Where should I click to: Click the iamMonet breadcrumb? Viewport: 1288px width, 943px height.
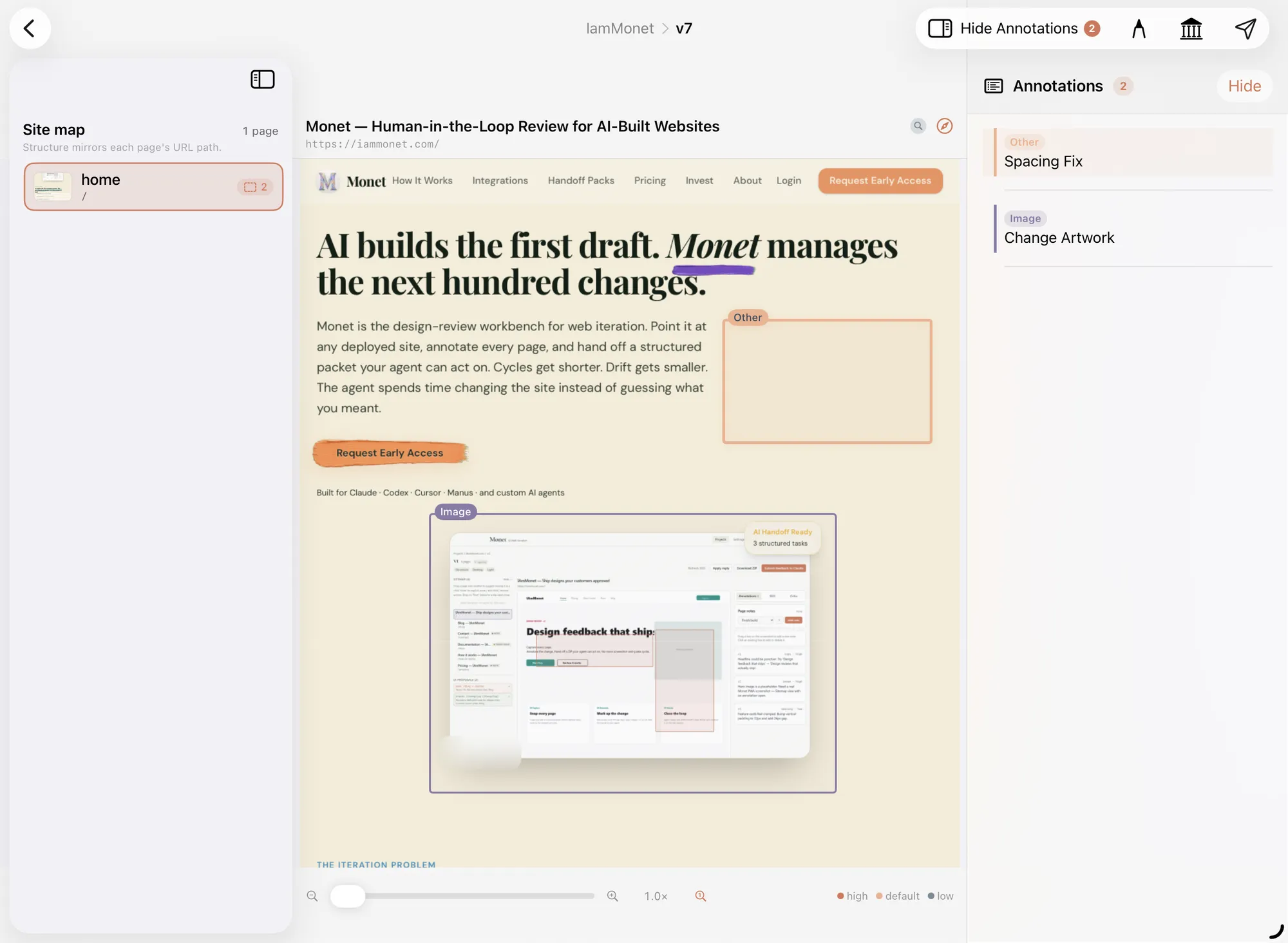tap(620, 28)
